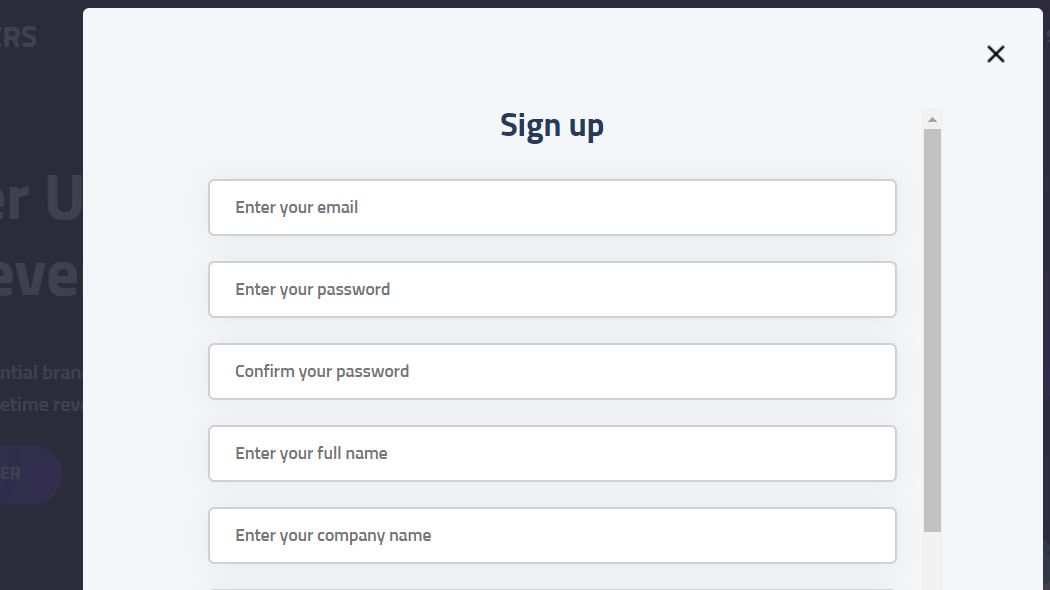The image size is (1050, 590).
Task: Activate the "Enter your full name" field
Action: pyautogui.click(x=552, y=454)
